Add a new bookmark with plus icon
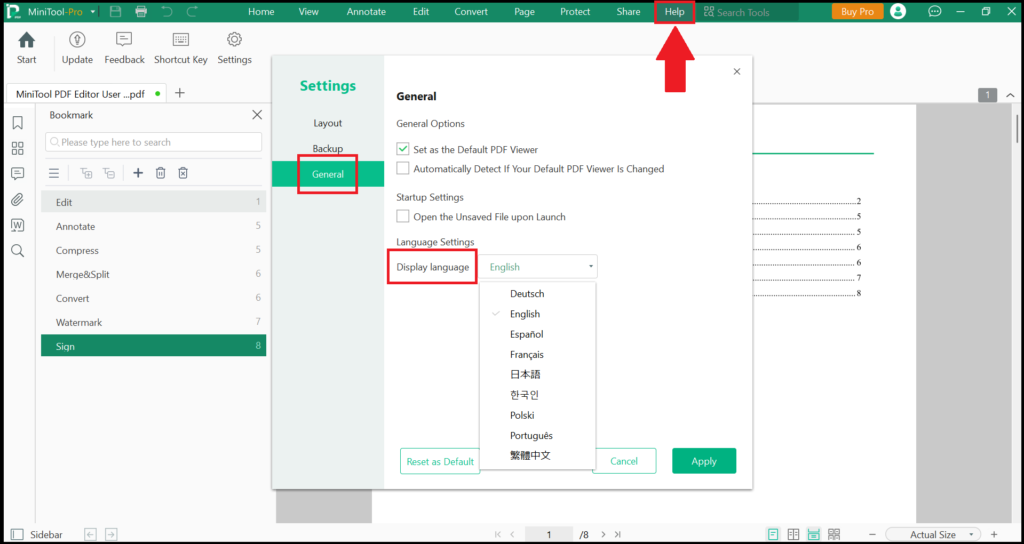 click(x=138, y=173)
